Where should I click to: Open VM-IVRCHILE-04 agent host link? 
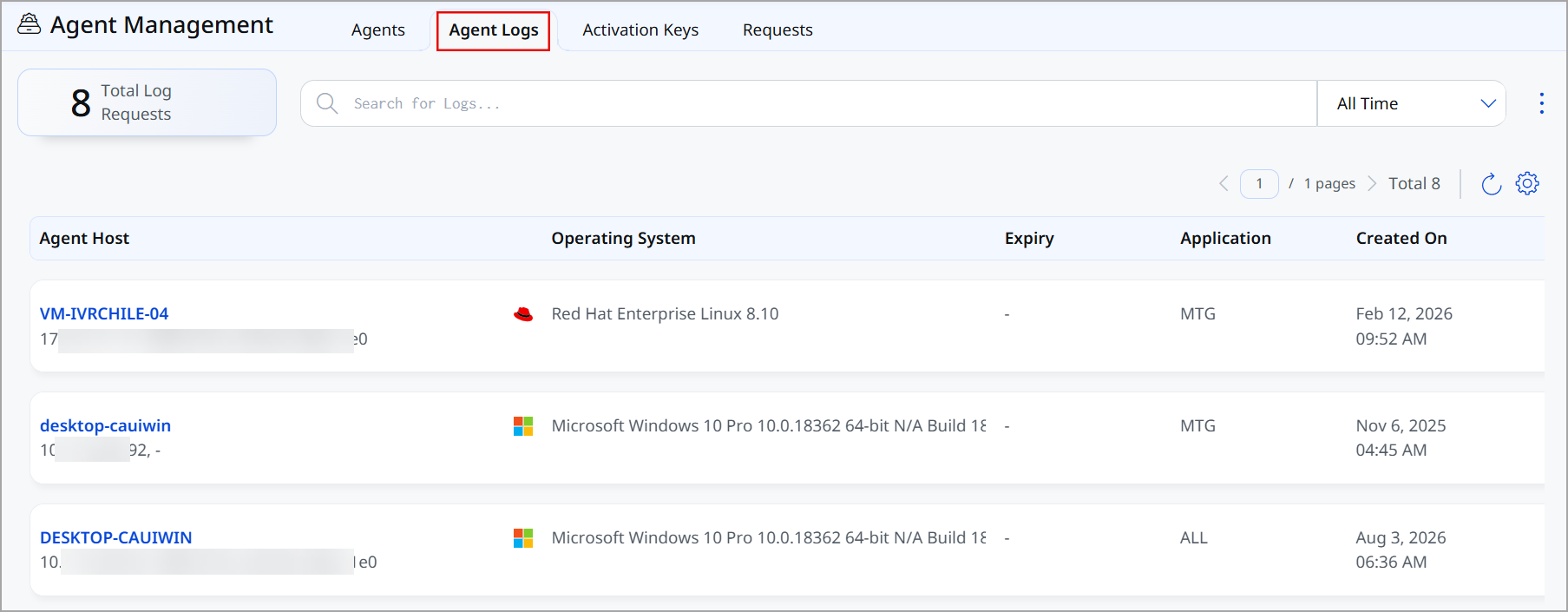coord(104,314)
